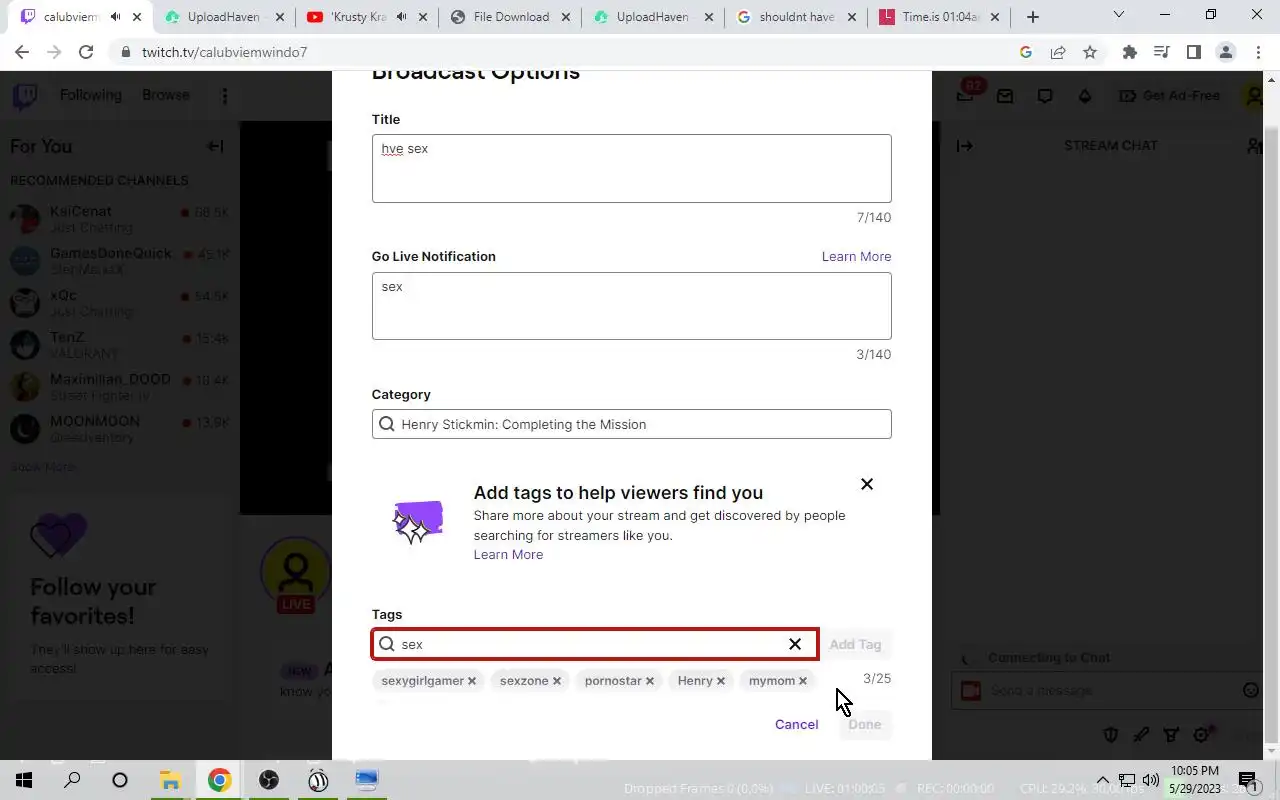Viewport: 1280px width, 800px height.
Task: Open the three-dot More menu beside Browse
Action: click(224, 96)
